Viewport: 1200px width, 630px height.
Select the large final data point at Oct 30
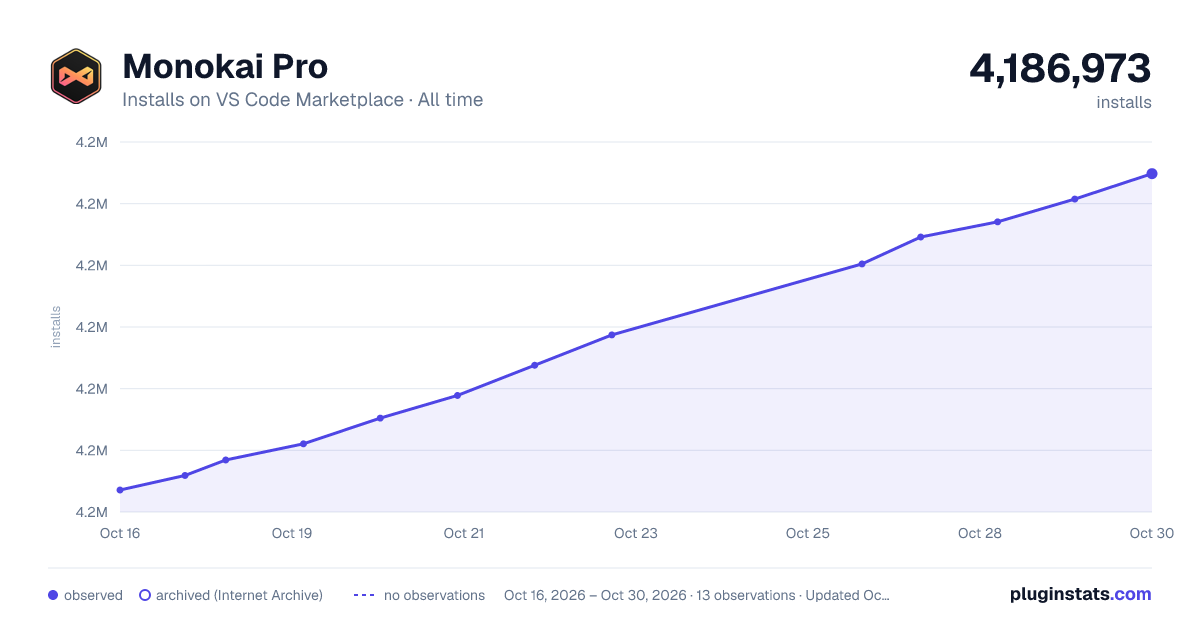point(1152,174)
